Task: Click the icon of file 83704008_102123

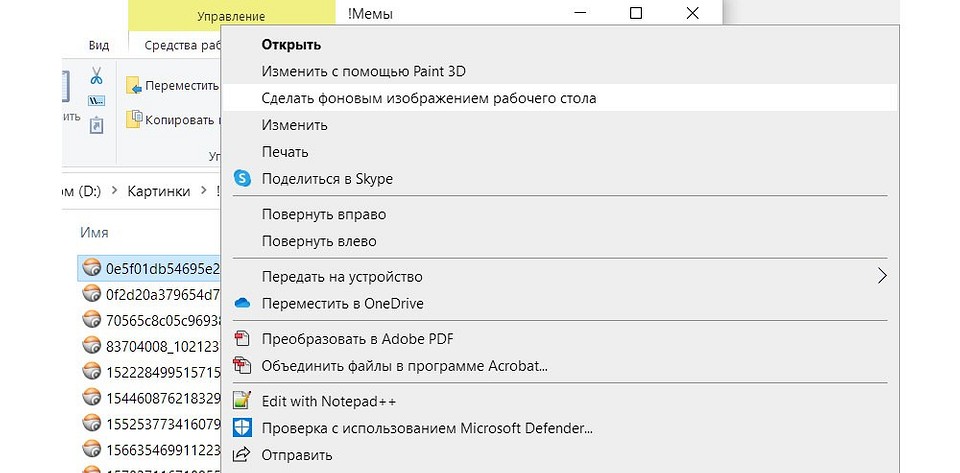Action: [x=91, y=345]
